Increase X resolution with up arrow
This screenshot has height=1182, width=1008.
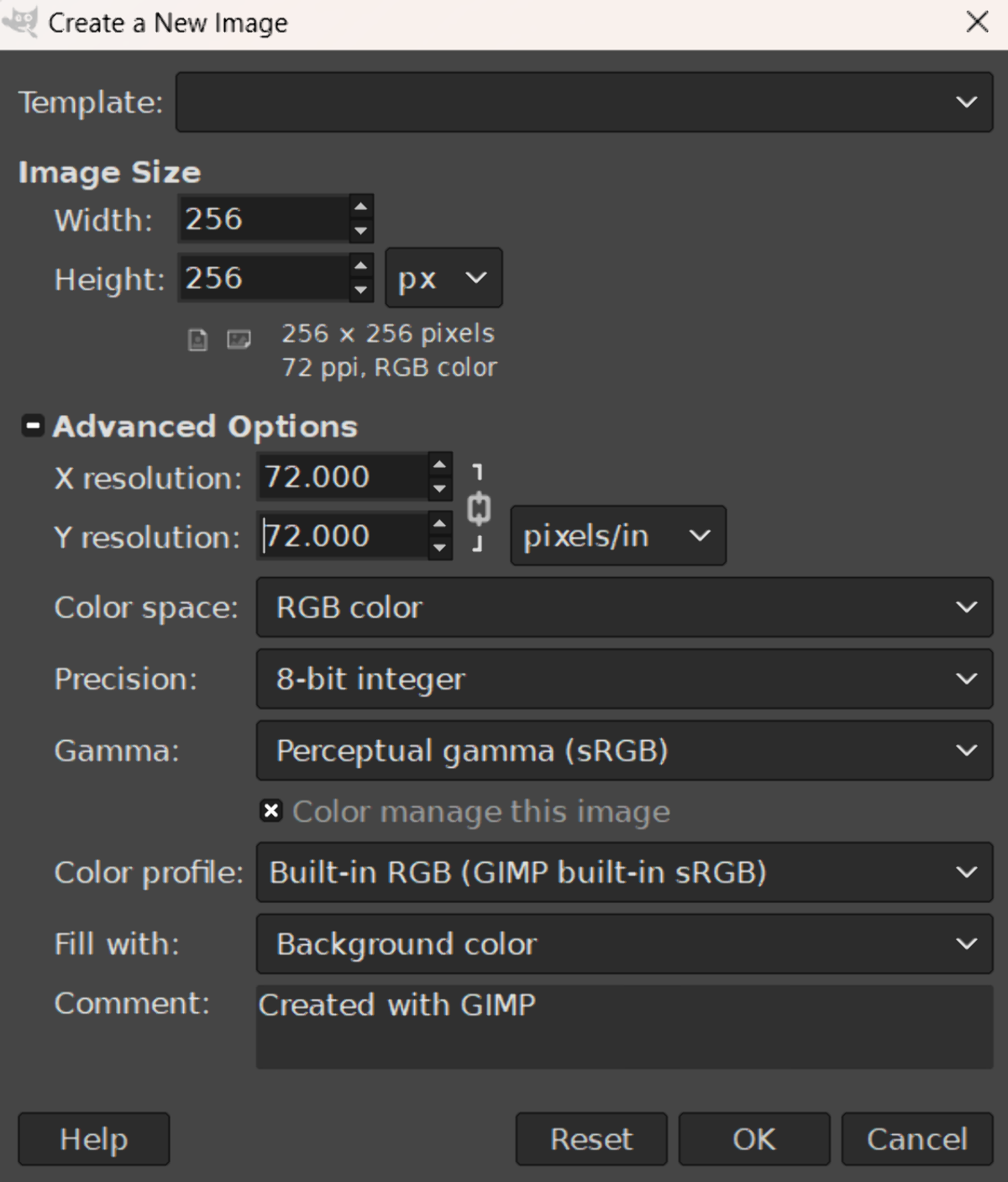click(439, 465)
